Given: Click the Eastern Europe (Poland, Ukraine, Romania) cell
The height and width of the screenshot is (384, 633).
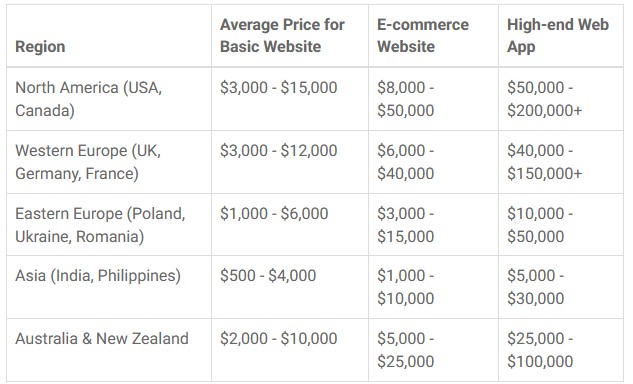Looking at the screenshot, I should (109, 225).
